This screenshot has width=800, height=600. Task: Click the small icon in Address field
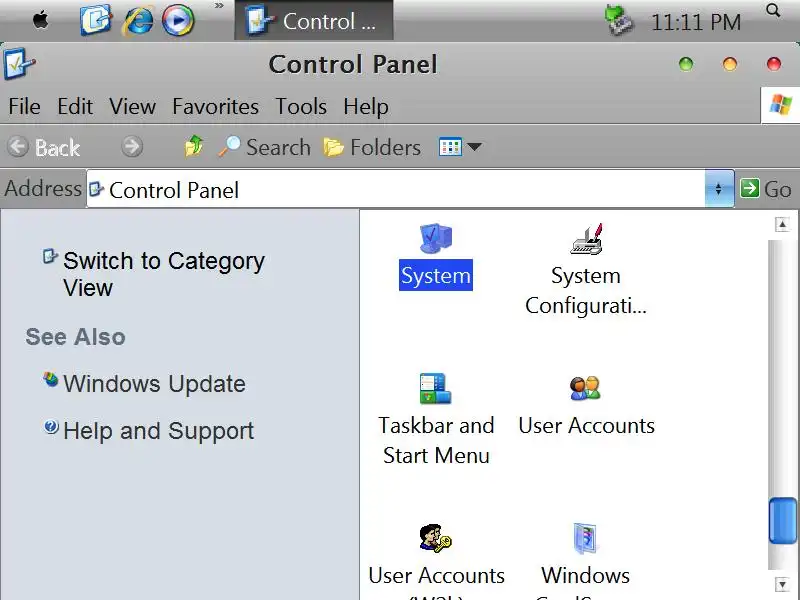coord(96,189)
